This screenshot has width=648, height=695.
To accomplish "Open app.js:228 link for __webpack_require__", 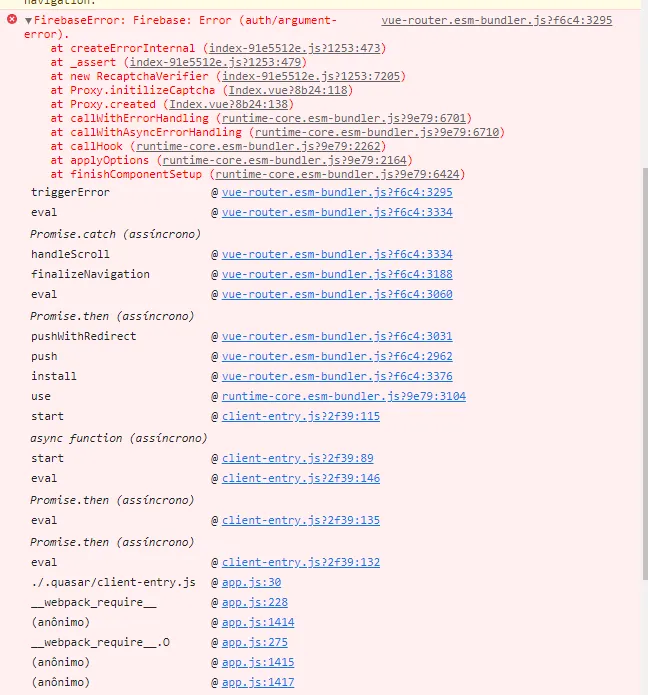I will 254,602.
